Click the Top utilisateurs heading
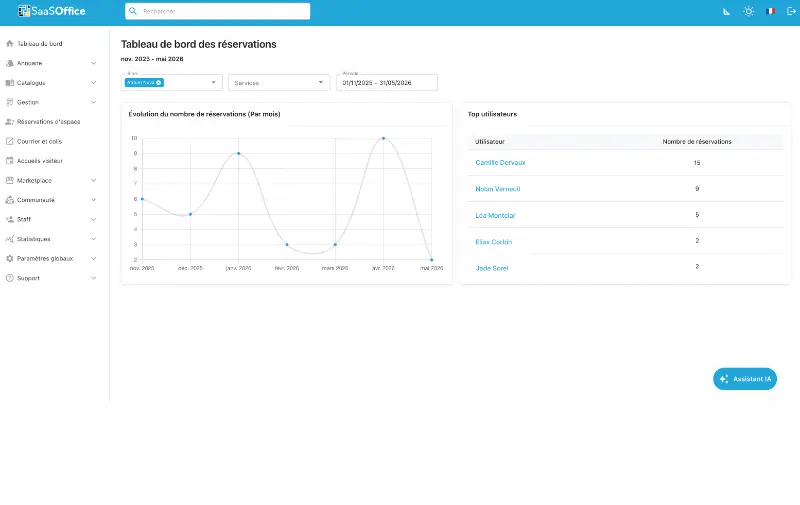Screen dimensions: 800x505 click(492, 114)
